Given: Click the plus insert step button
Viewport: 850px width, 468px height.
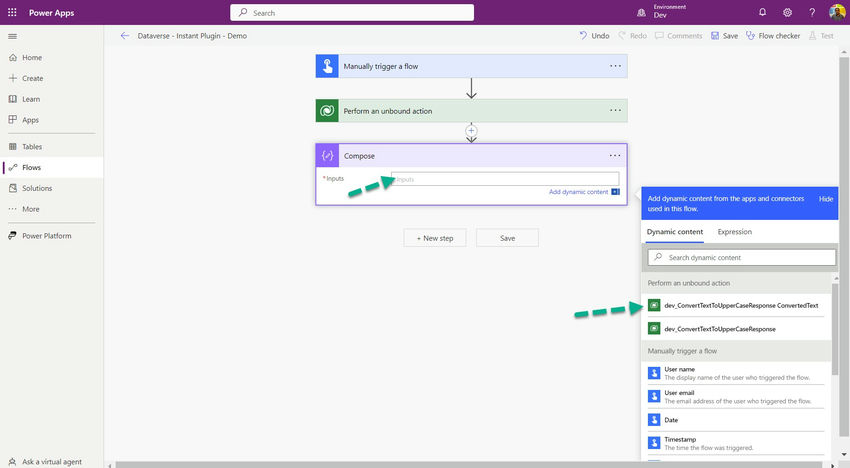Looking at the screenshot, I should 471,131.
